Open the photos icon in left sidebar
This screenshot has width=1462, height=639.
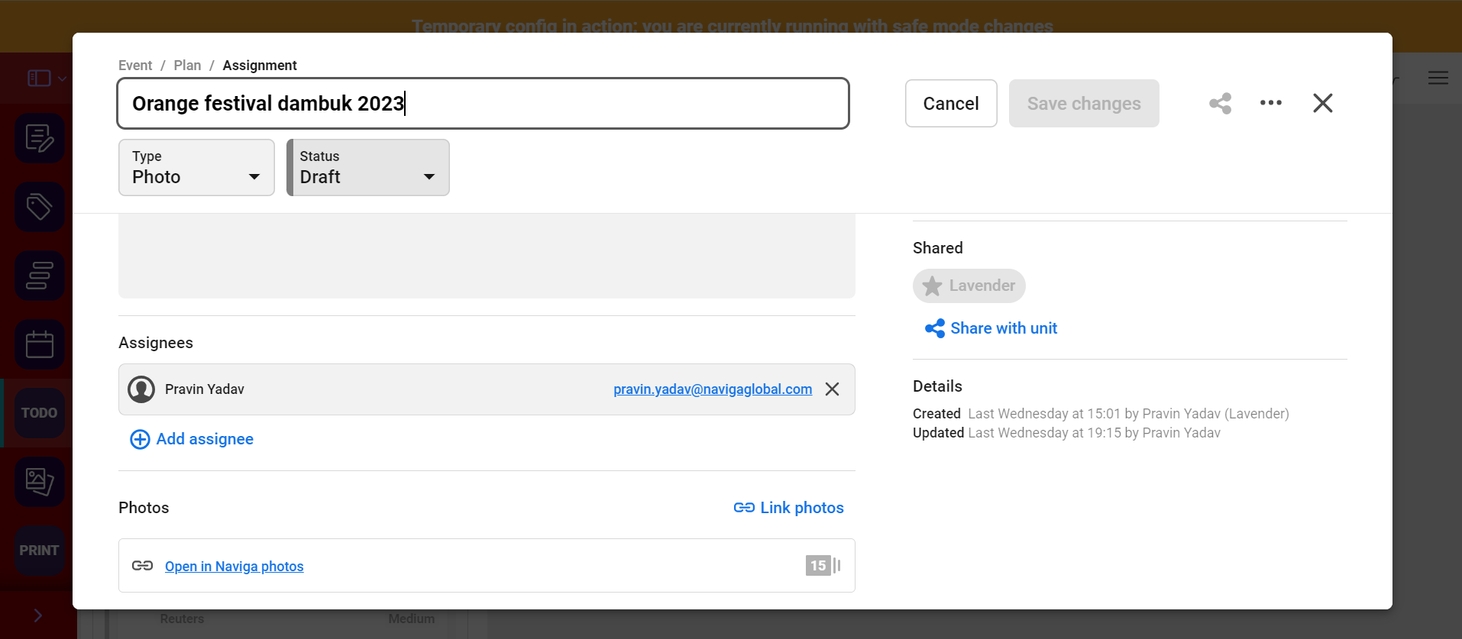(x=39, y=481)
